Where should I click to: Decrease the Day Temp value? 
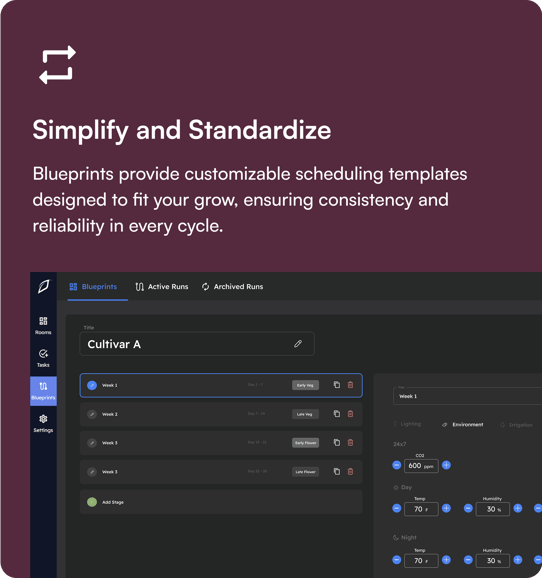397,509
